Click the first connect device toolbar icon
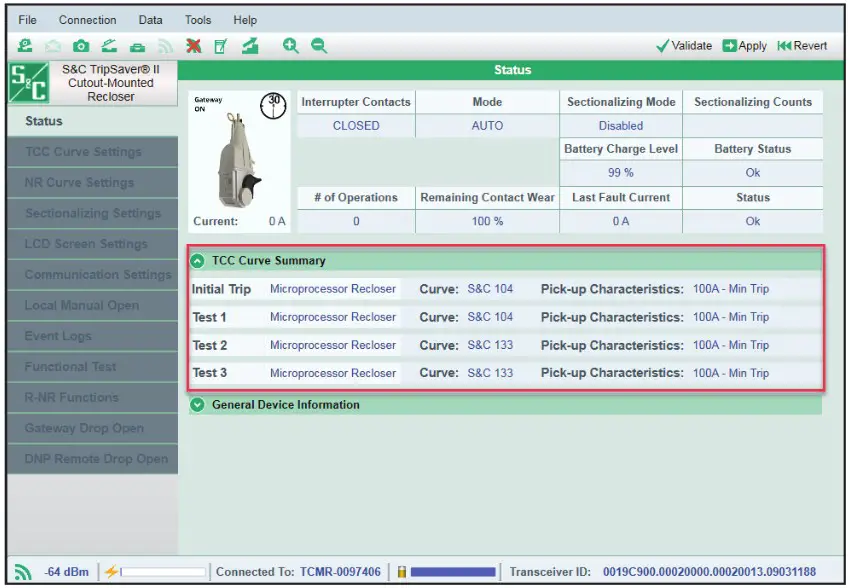Image resolution: width=850 pixels, height=588 pixels. click(25, 46)
